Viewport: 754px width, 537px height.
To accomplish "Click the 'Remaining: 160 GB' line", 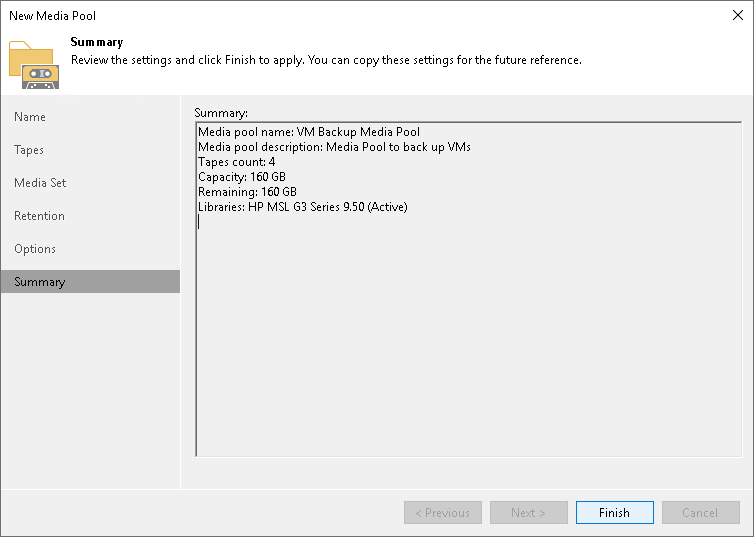I will point(247,191).
